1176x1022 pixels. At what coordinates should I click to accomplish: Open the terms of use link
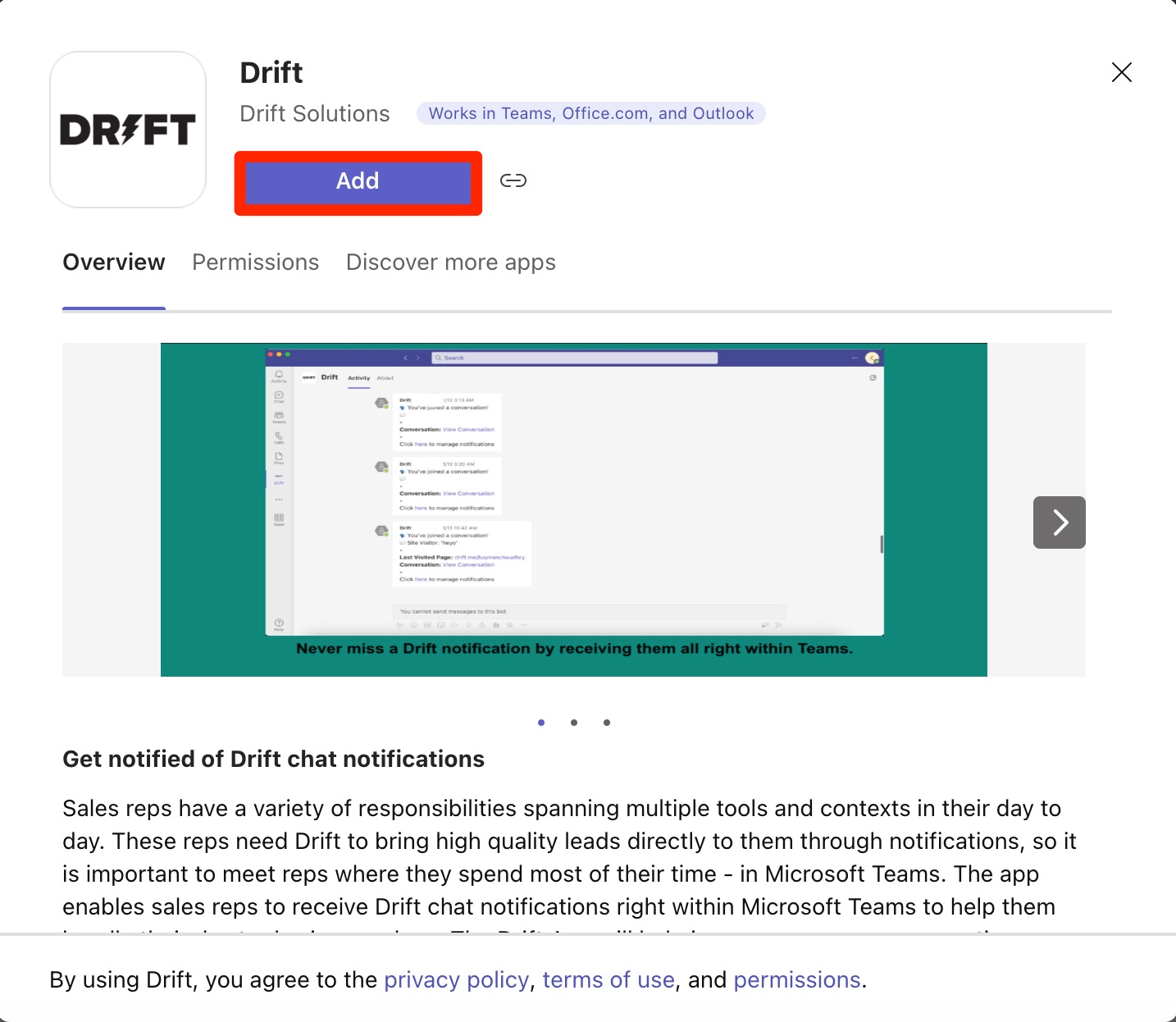(609, 980)
